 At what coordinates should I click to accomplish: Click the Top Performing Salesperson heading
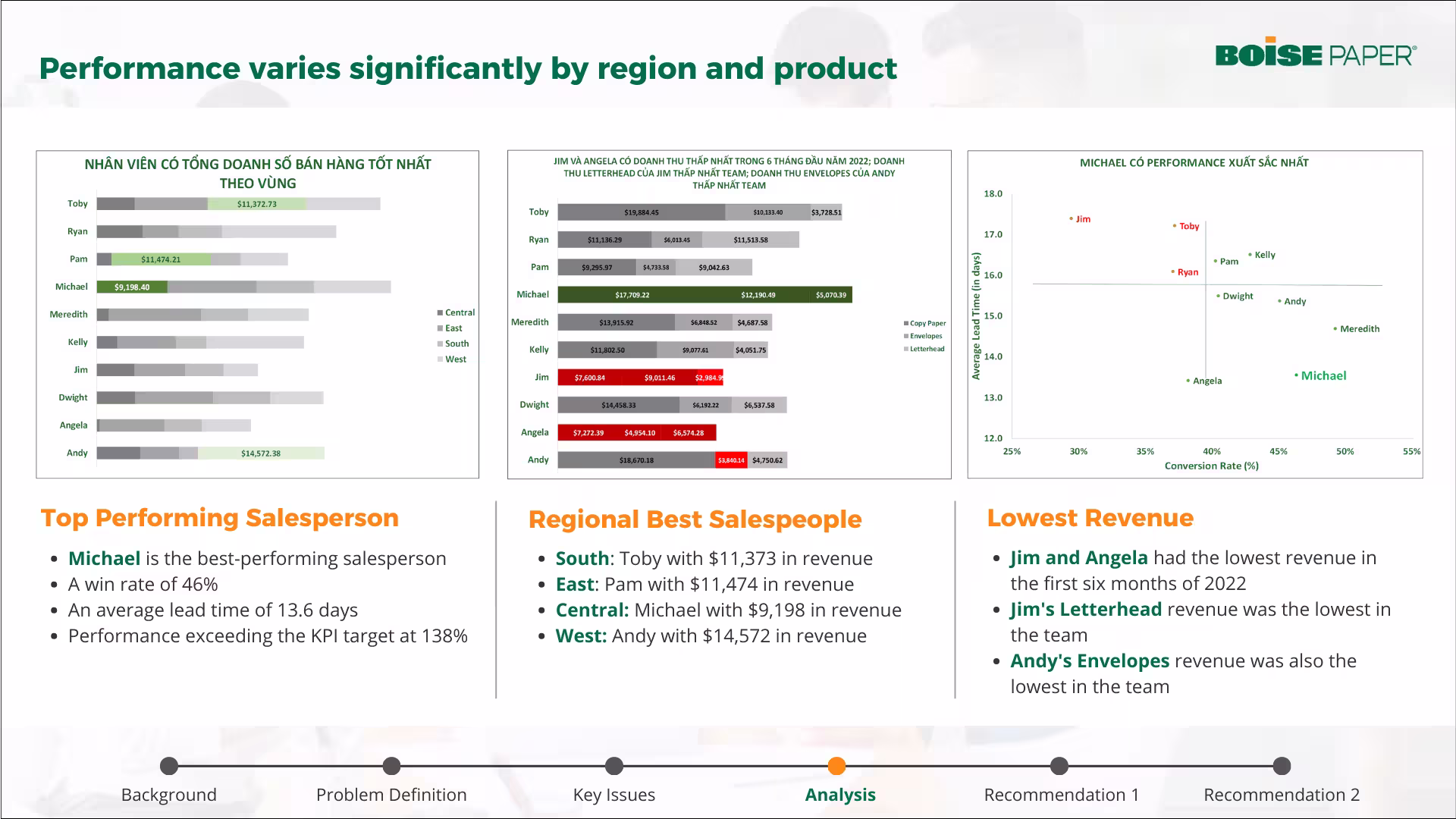pos(219,517)
